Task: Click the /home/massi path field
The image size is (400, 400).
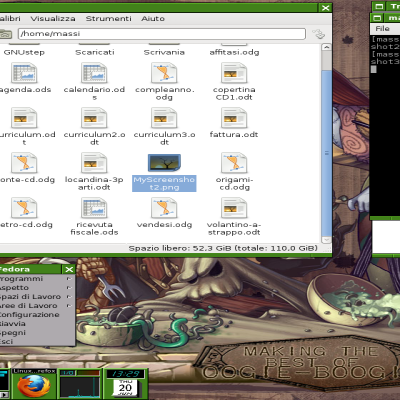Action: click(x=162, y=34)
